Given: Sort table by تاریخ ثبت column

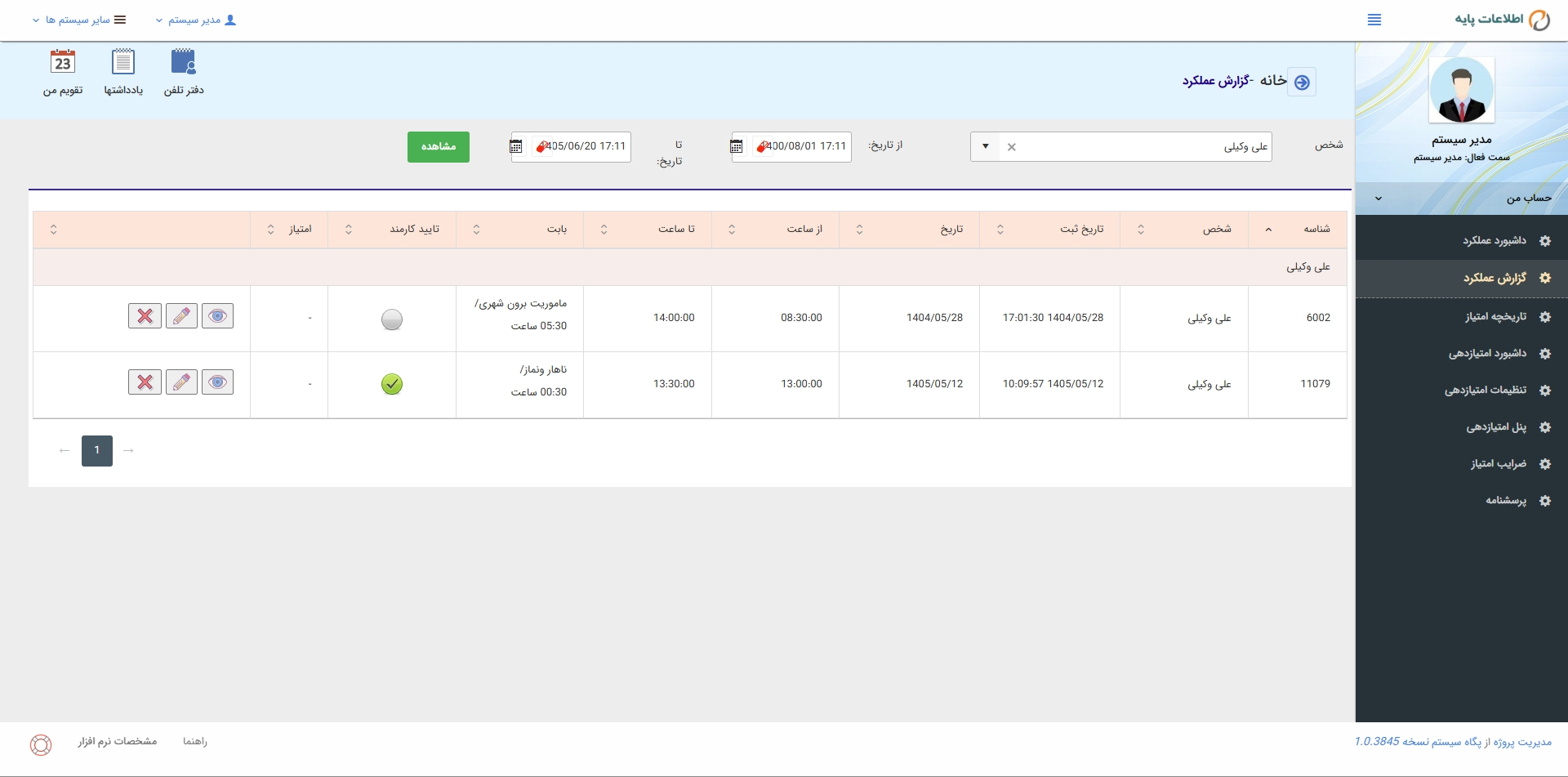Looking at the screenshot, I should (x=1049, y=230).
